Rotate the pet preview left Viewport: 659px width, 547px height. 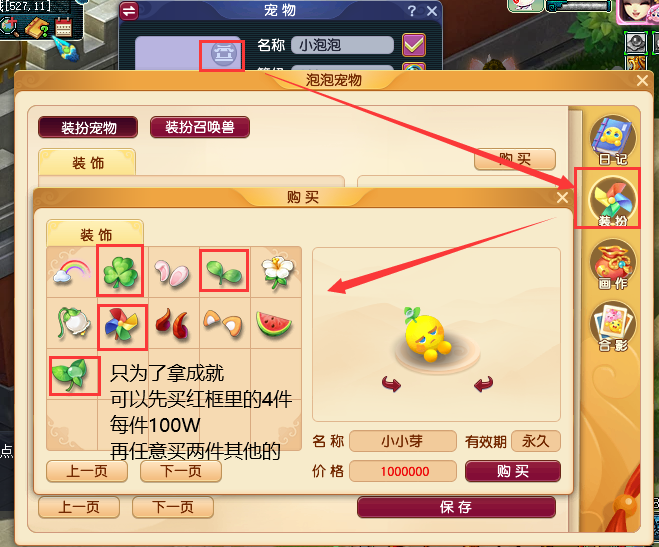point(391,384)
